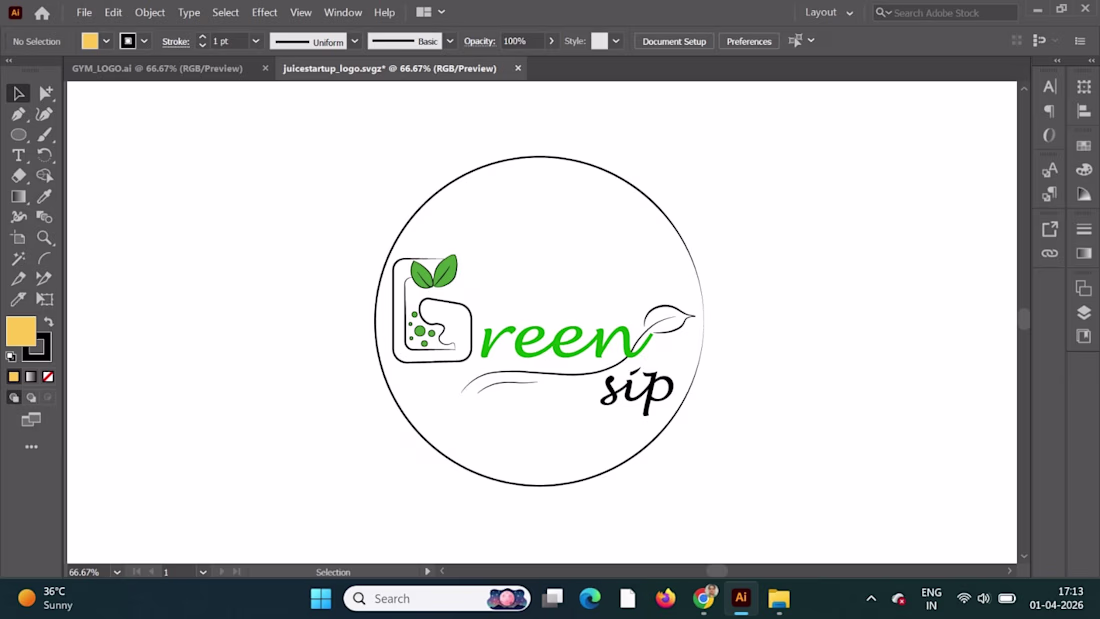Enable Draw Behind mode

pyautogui.click(x=31, y=398)
